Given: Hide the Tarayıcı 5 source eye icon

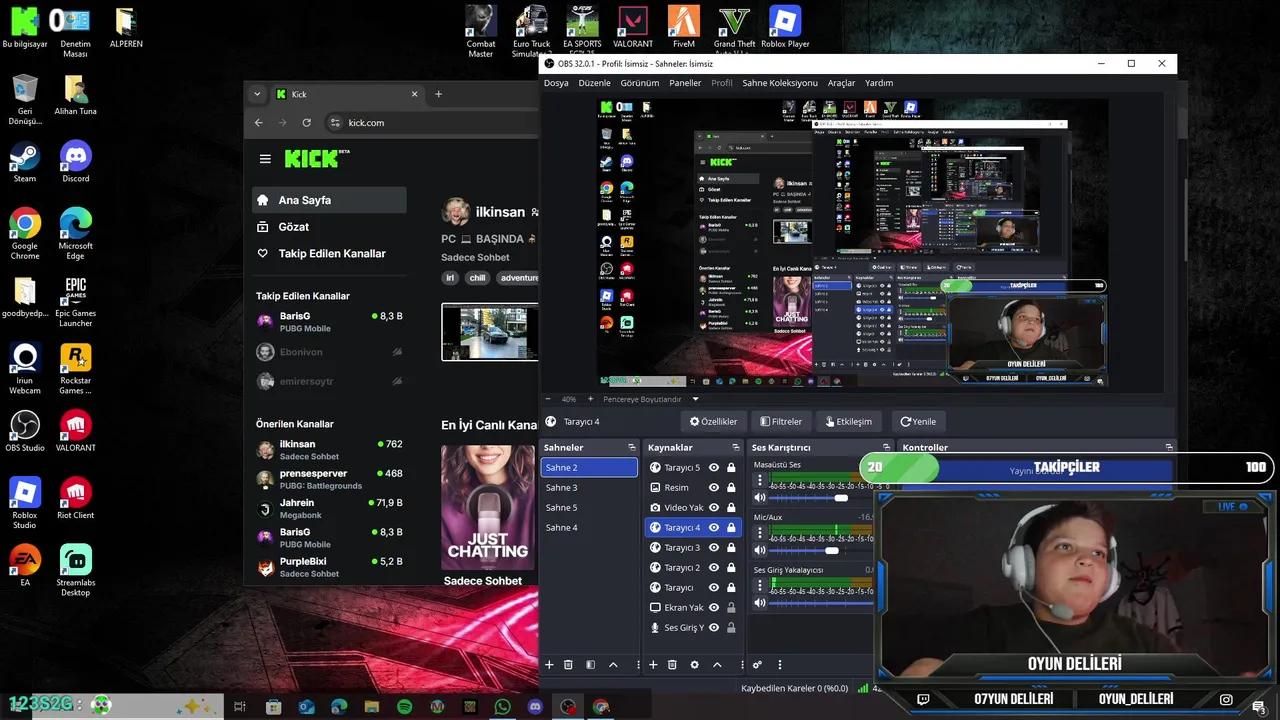Looking at the screenshot, I should click(x=714, y=467).
